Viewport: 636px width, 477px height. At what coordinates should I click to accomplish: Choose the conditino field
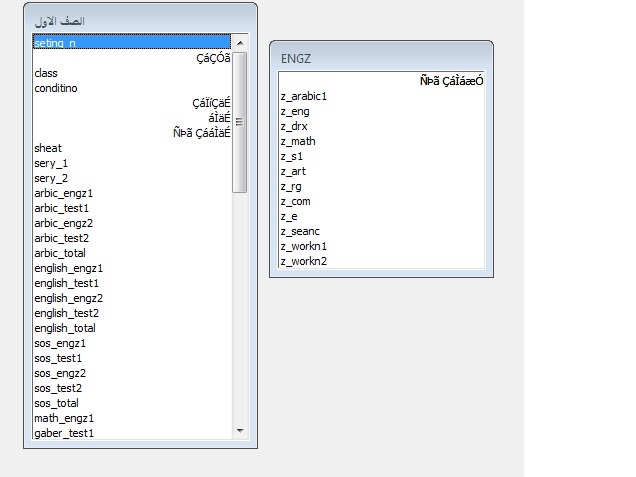[56, 88]
